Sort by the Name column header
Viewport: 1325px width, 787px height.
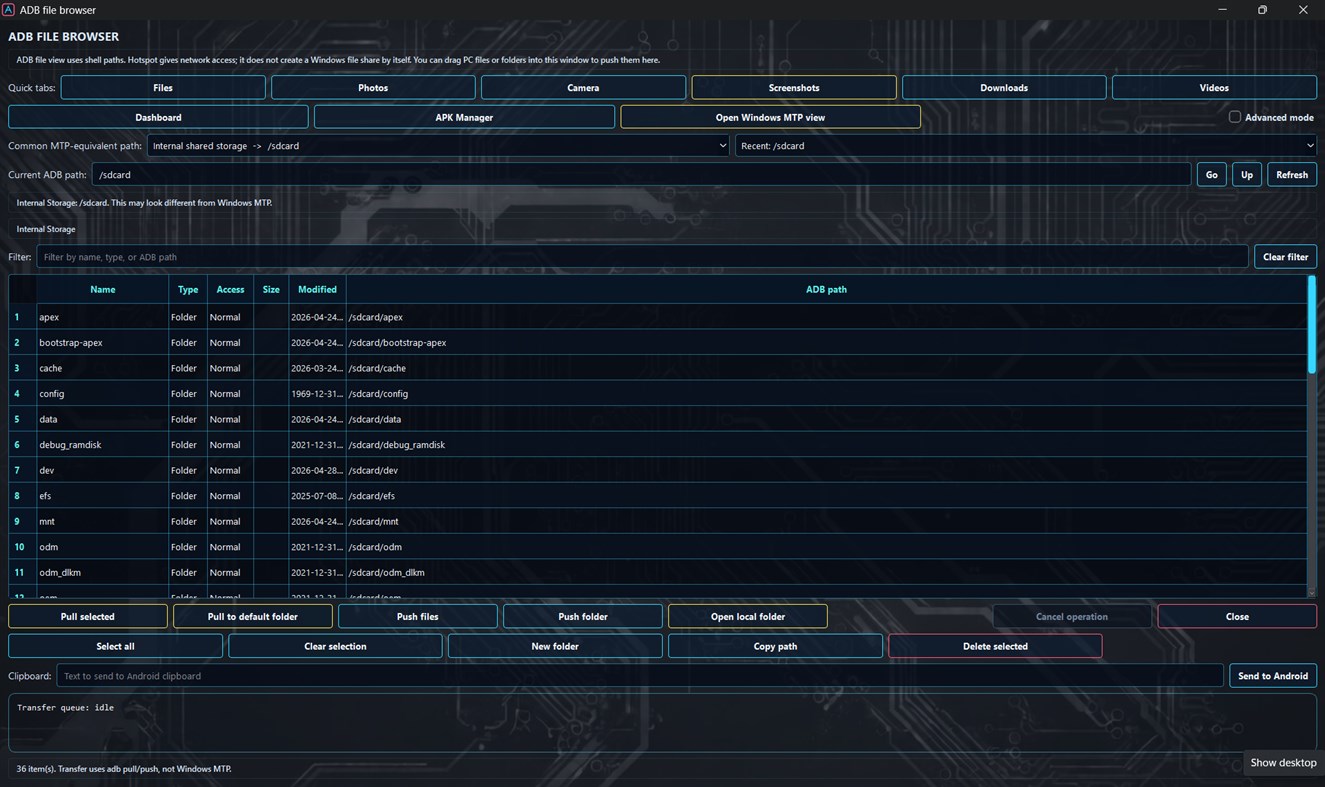(103, 290)
